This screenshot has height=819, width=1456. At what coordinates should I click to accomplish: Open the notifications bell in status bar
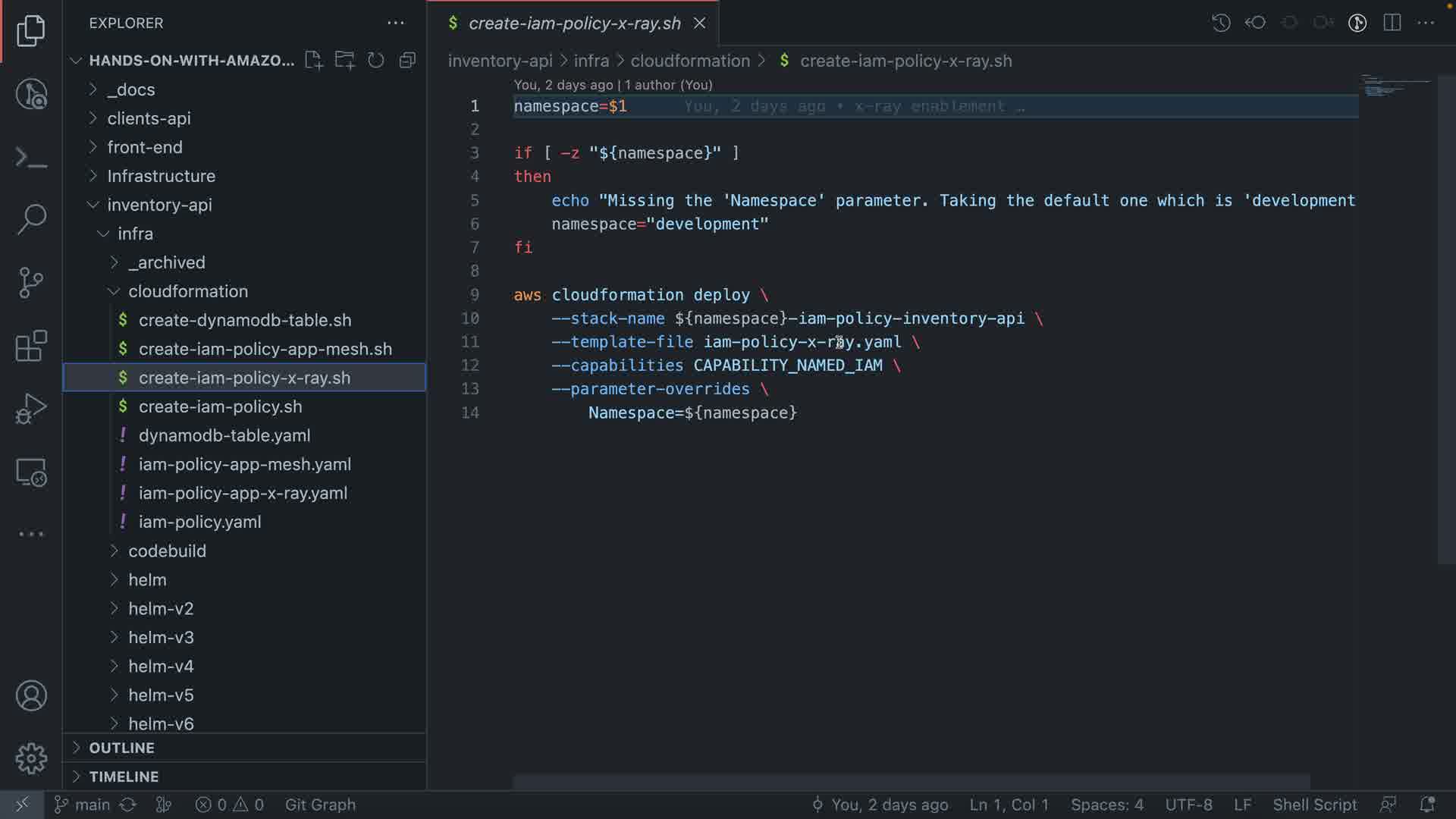click(x=1426, y=805)
